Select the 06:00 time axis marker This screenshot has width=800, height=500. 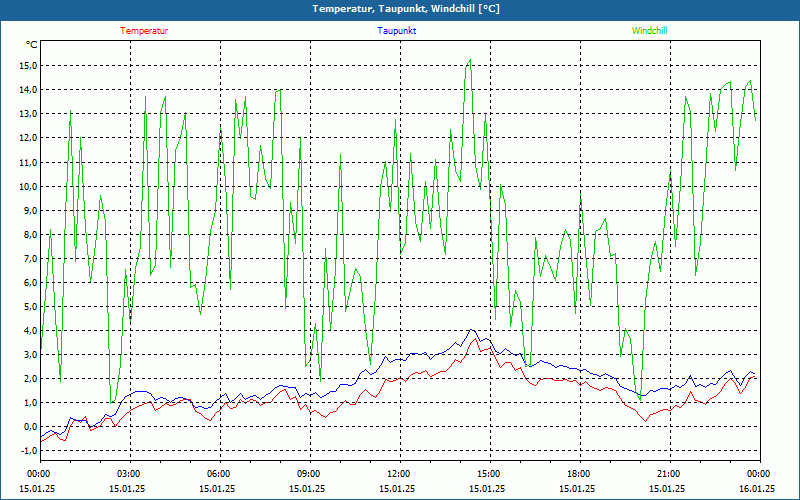tap(218, 474)
